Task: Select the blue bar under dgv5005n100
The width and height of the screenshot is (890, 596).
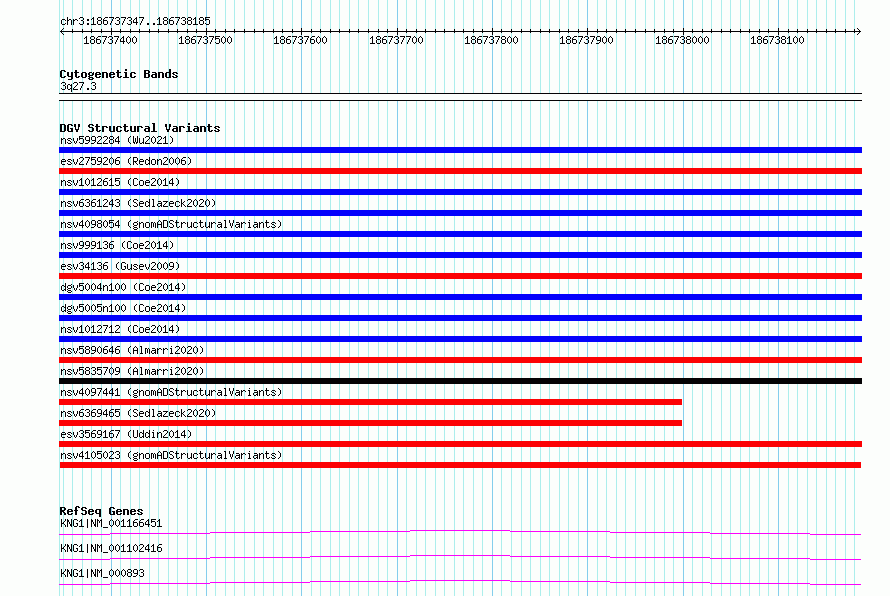Action: (x=460, y=318)
